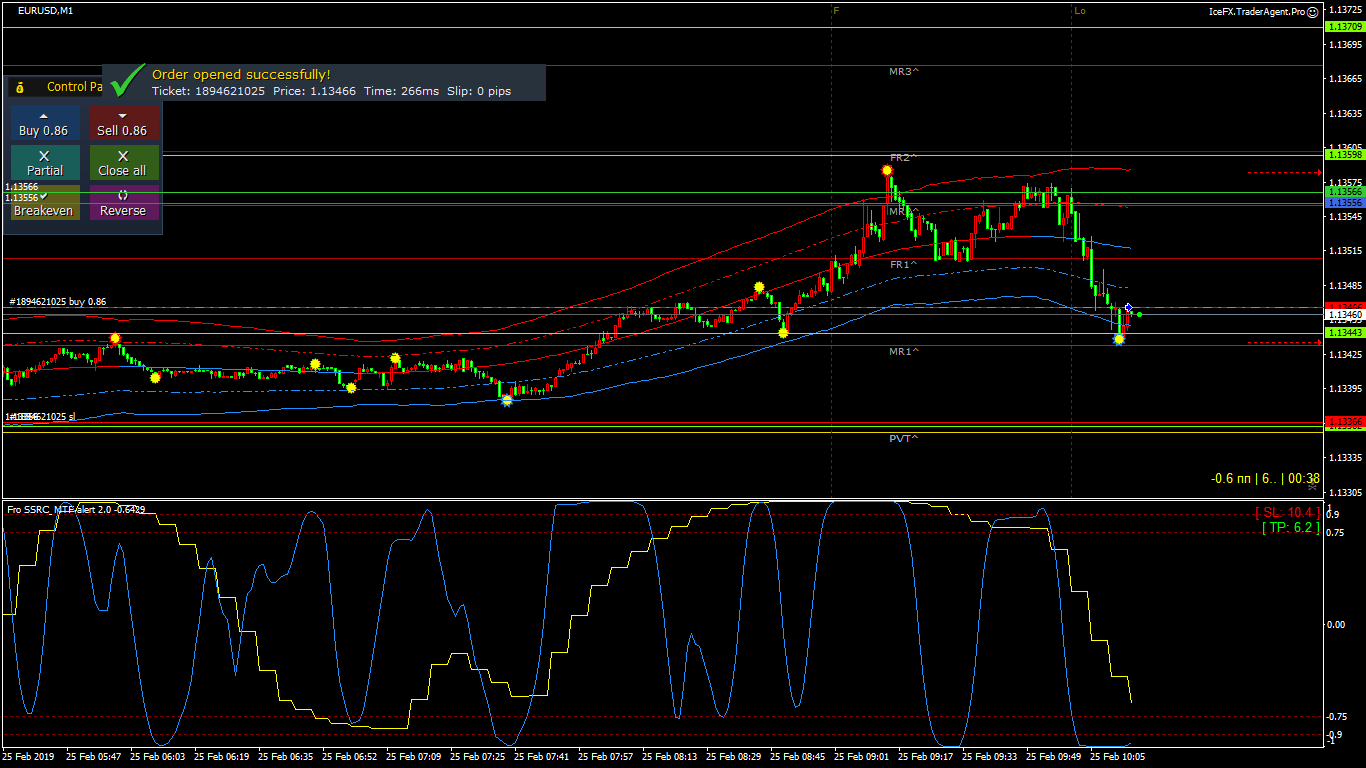Click the Reverse position button

click(122, 203)
